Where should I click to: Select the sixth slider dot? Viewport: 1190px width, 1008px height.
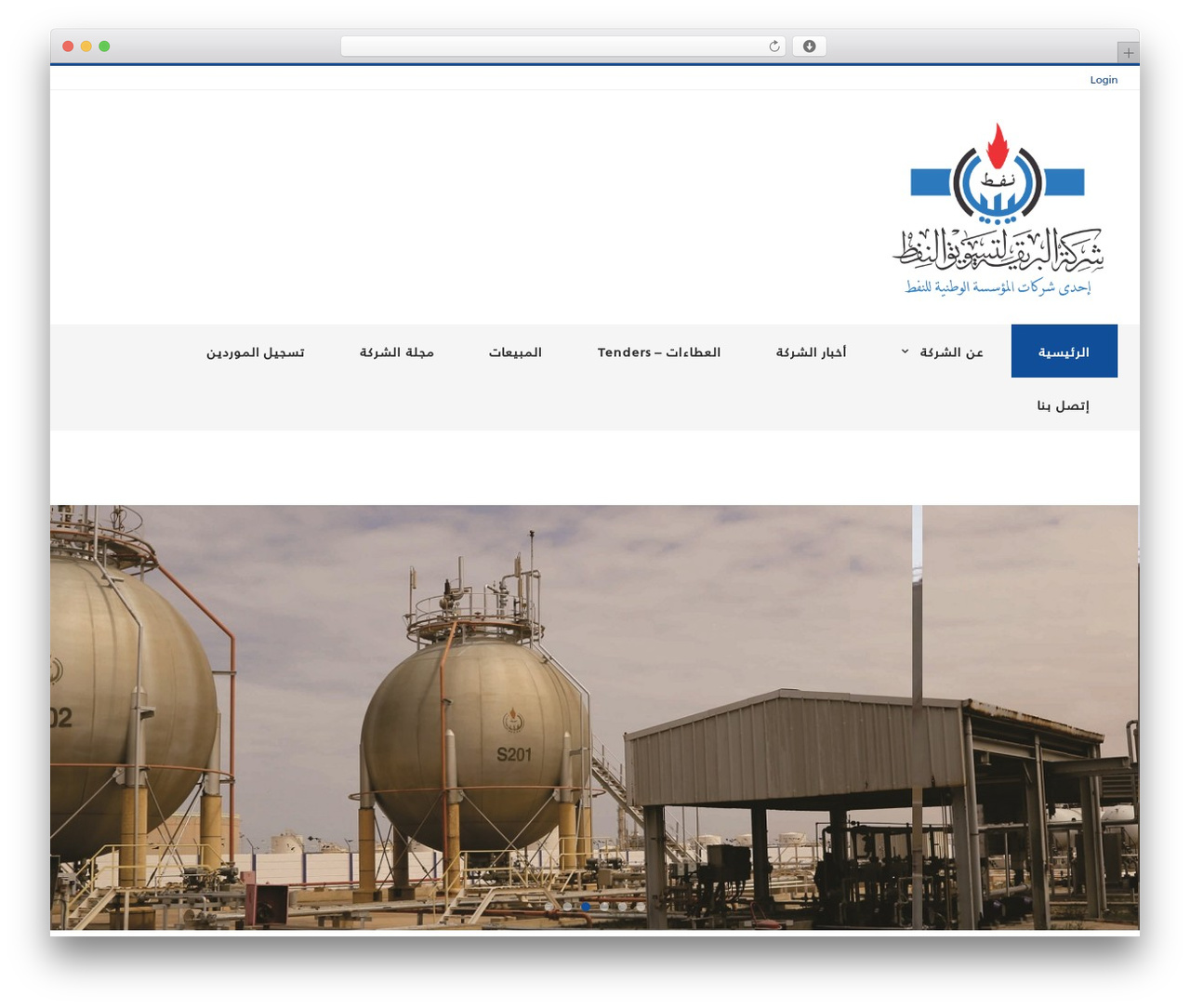(x=641, y=907)
